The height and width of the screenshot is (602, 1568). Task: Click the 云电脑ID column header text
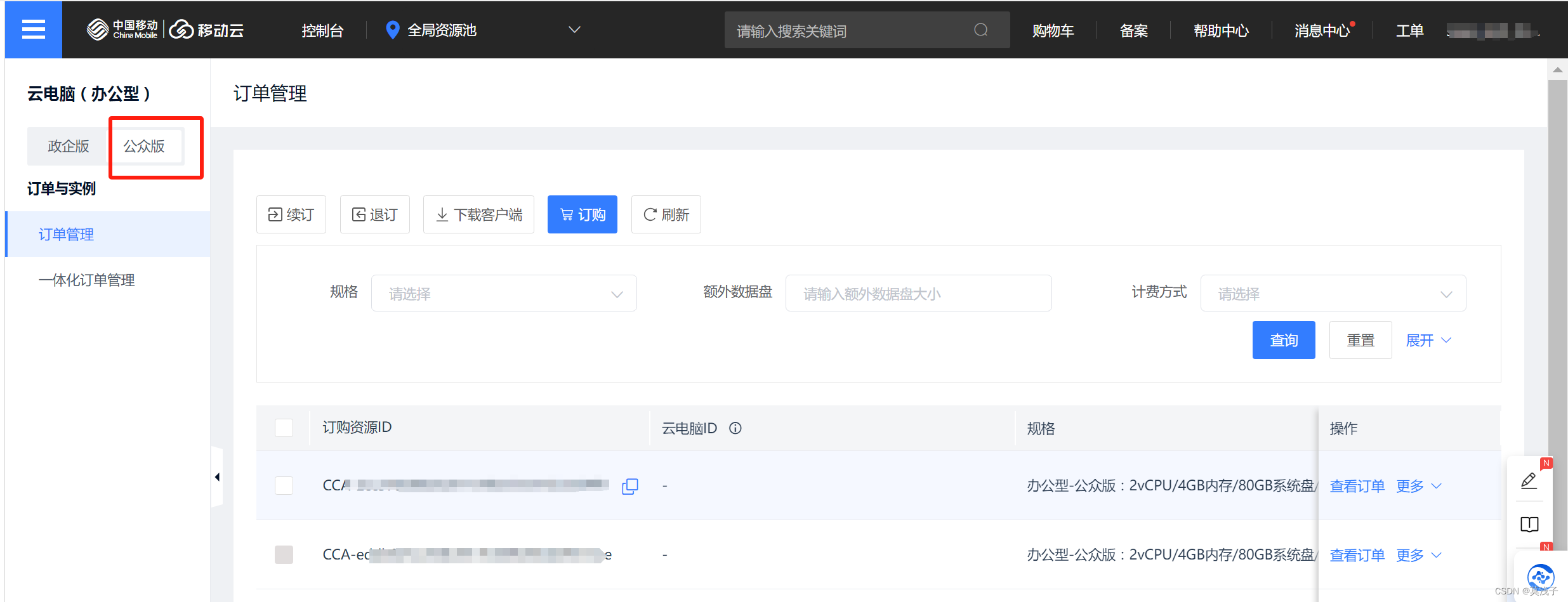(689, 428)
